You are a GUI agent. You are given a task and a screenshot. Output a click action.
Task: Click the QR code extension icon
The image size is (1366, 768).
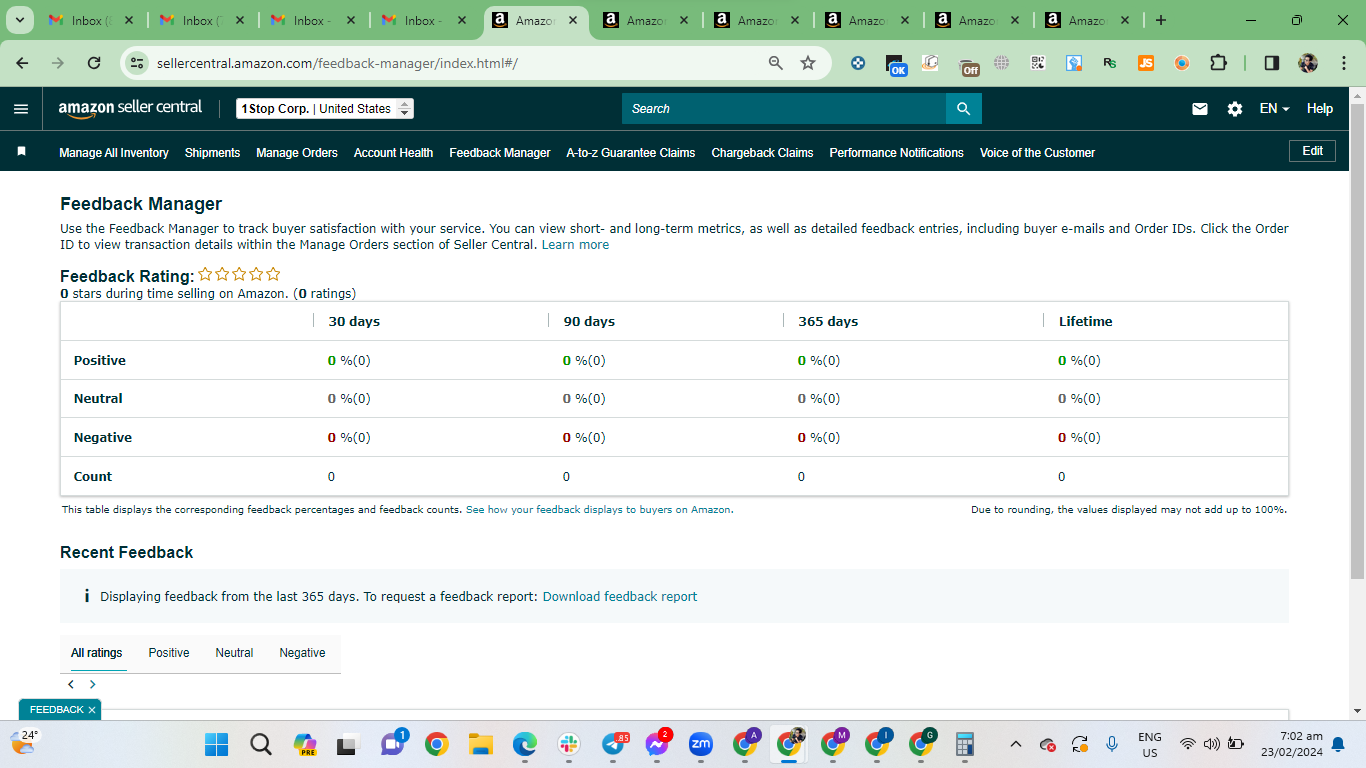pyautogui.click(x=1038, y=63)
